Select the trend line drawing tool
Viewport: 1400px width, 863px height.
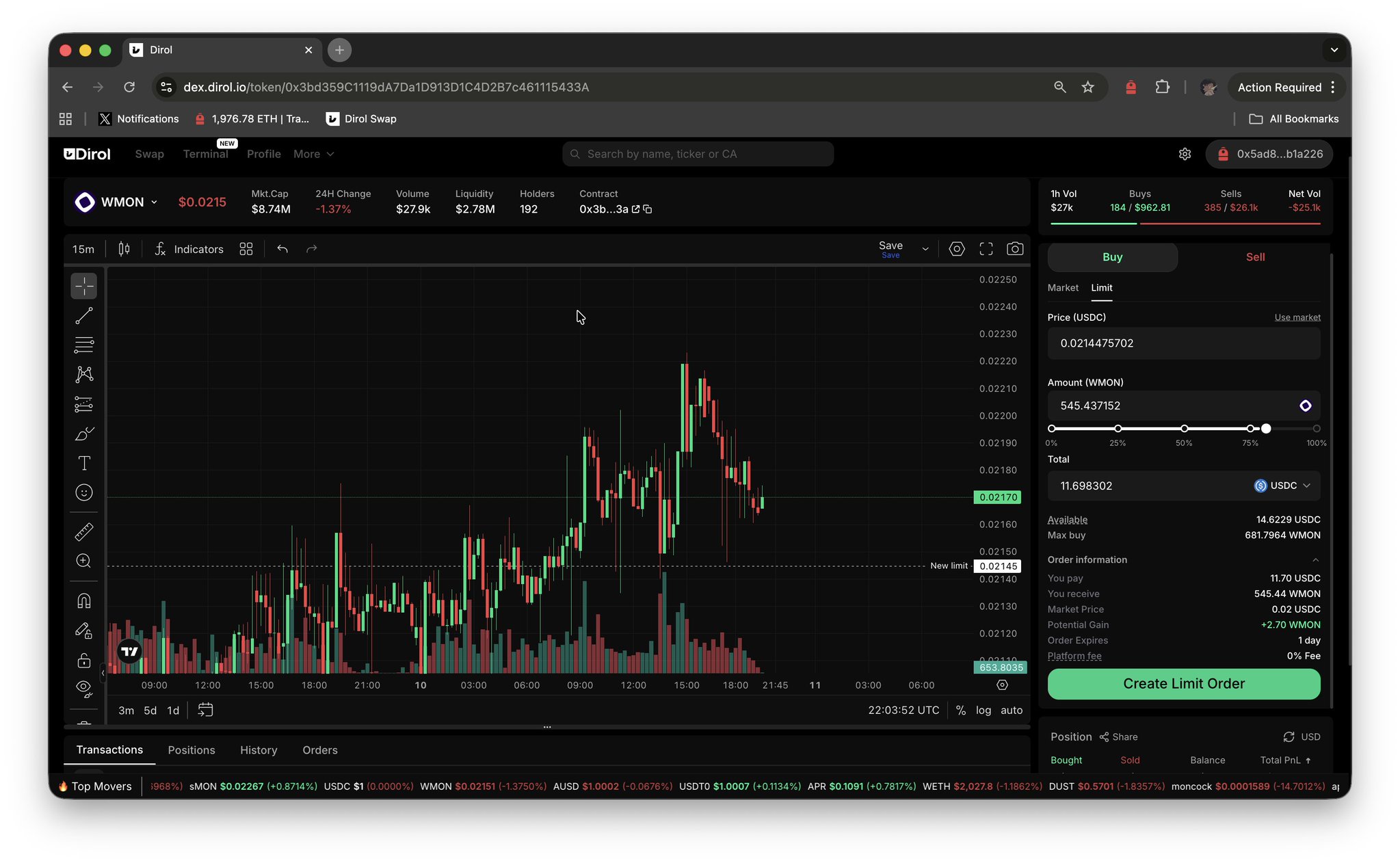pos(83,316)
